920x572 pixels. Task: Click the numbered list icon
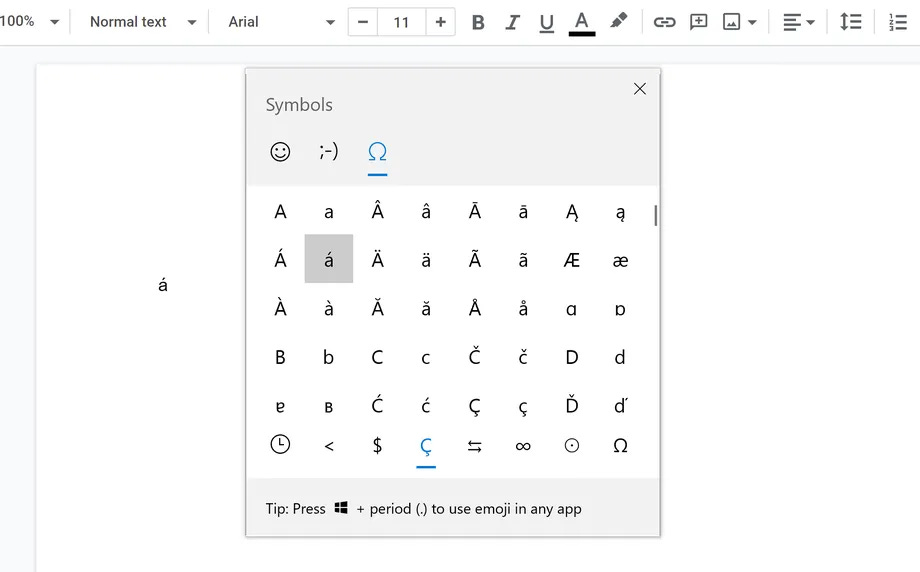[x=897, y=22]
